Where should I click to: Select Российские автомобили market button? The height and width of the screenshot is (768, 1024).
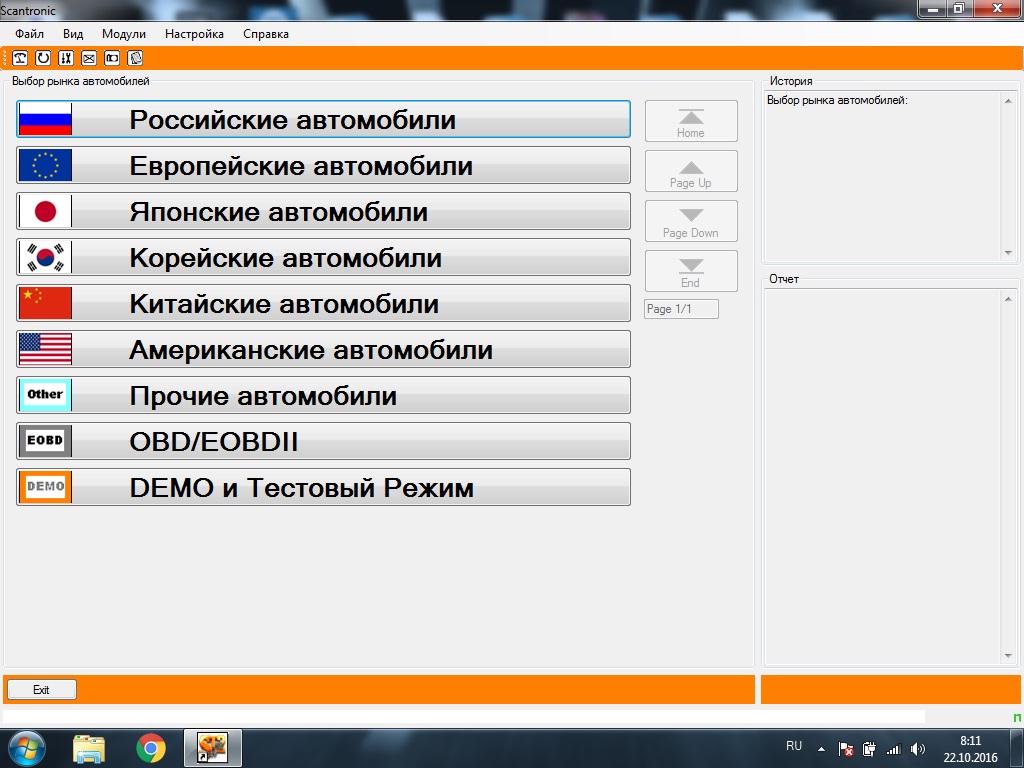pyautogui.click(x=323, y=119)
